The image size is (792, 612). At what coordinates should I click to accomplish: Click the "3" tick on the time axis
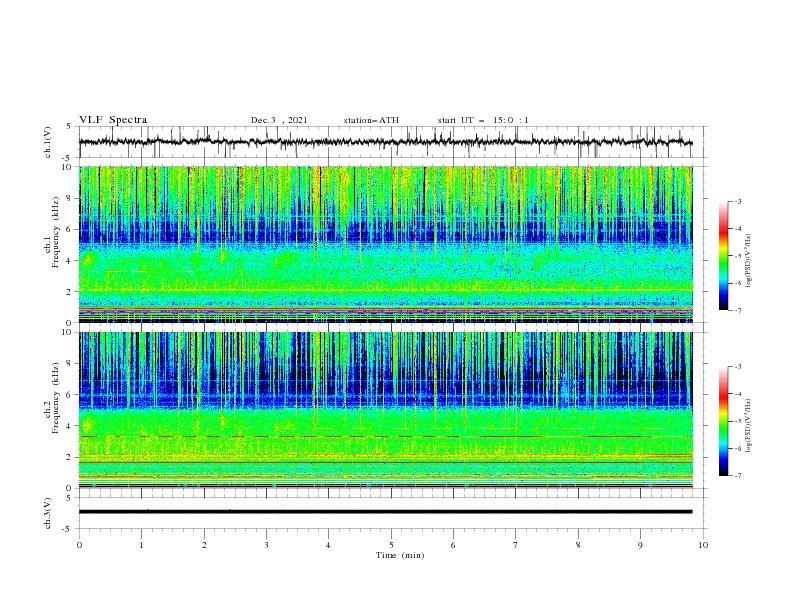tap(266, 545)
